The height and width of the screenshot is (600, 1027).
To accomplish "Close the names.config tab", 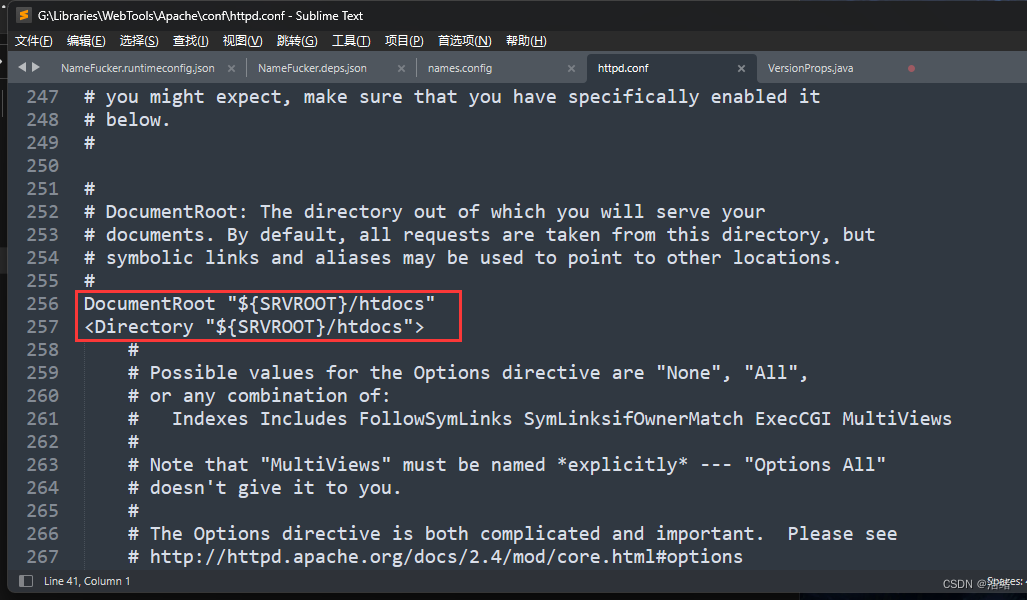I will click(571, 69).
